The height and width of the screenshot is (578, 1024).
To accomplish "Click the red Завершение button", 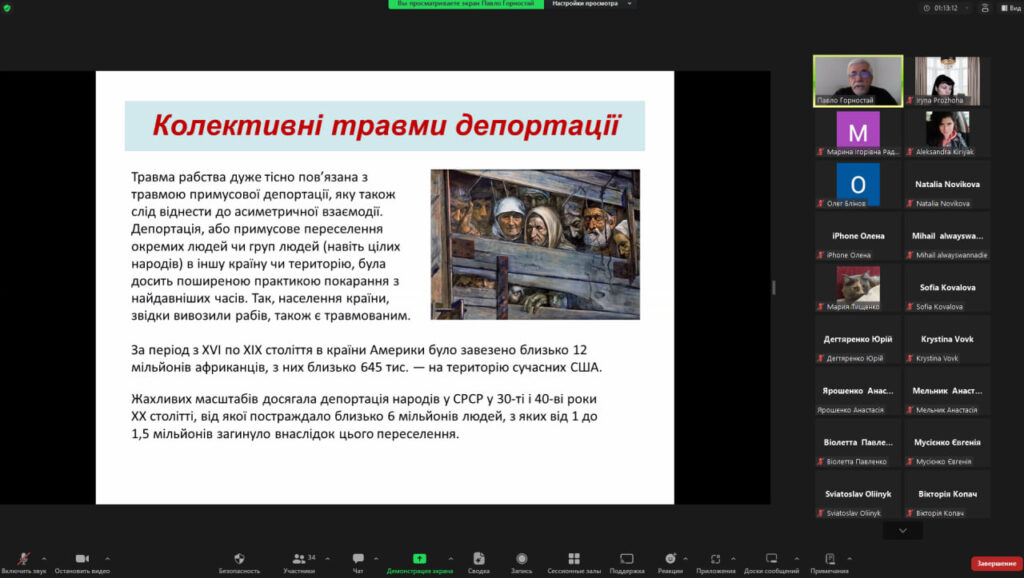I will [x=996, y=563].
